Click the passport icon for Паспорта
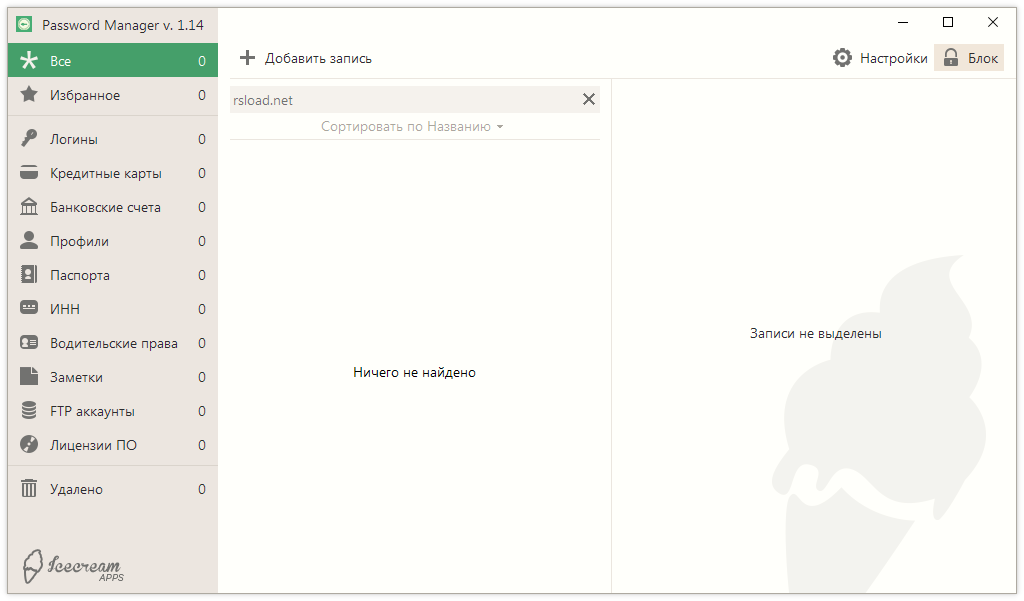This screenshot has height=601, width=1024. (x=29, y=274)
